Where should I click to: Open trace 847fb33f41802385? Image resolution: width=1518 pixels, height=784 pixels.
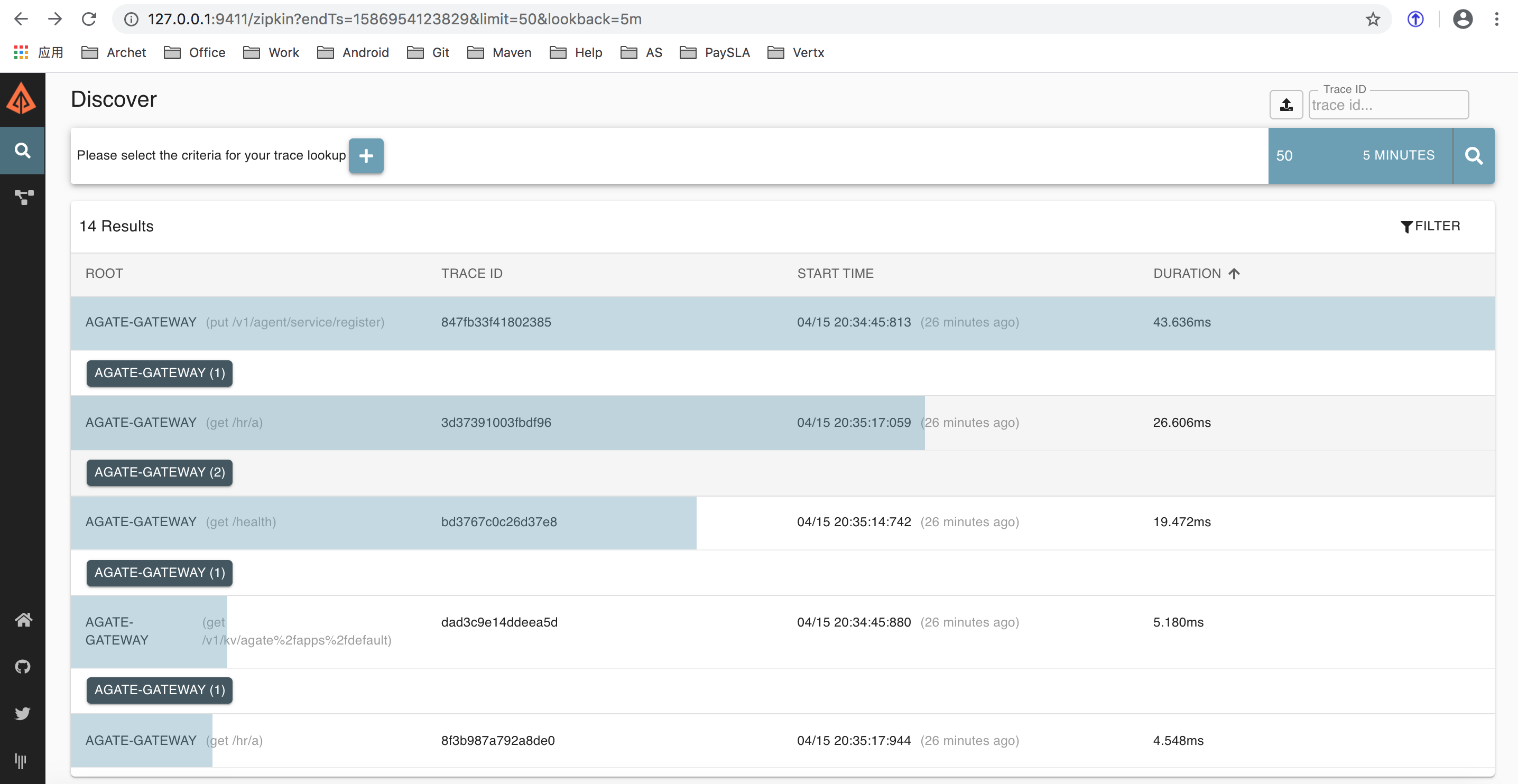[496, 322]
